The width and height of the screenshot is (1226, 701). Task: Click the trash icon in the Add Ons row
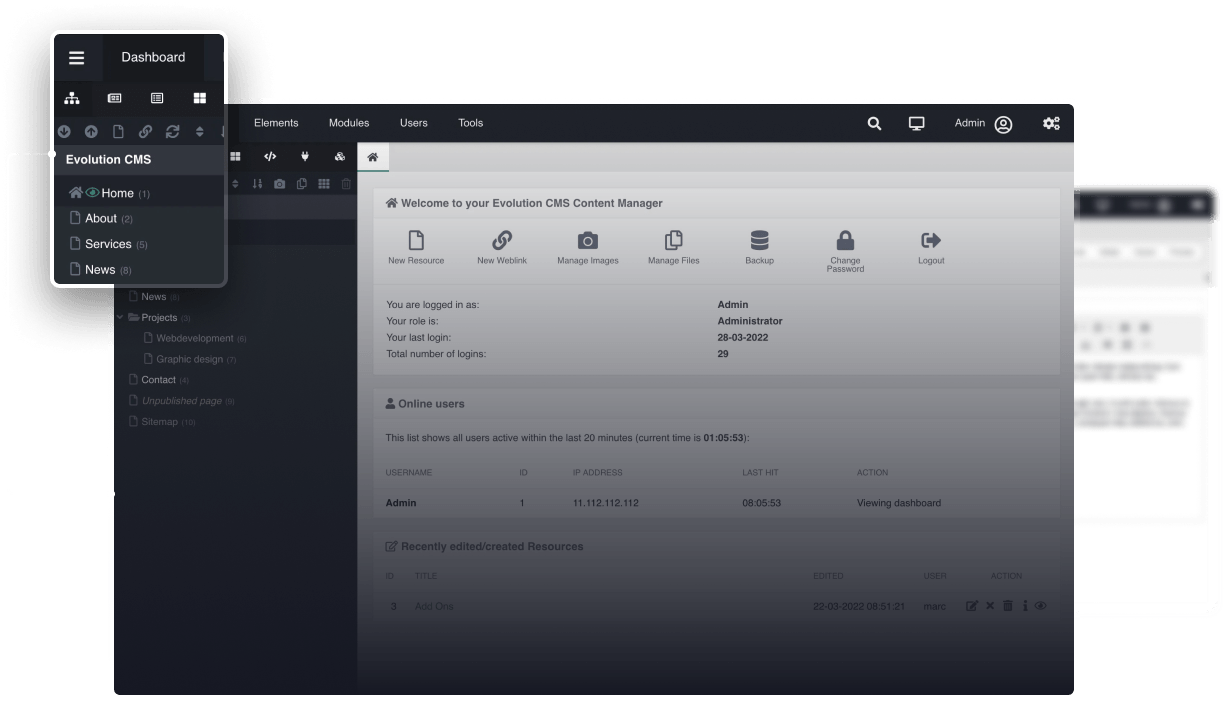1007,606
